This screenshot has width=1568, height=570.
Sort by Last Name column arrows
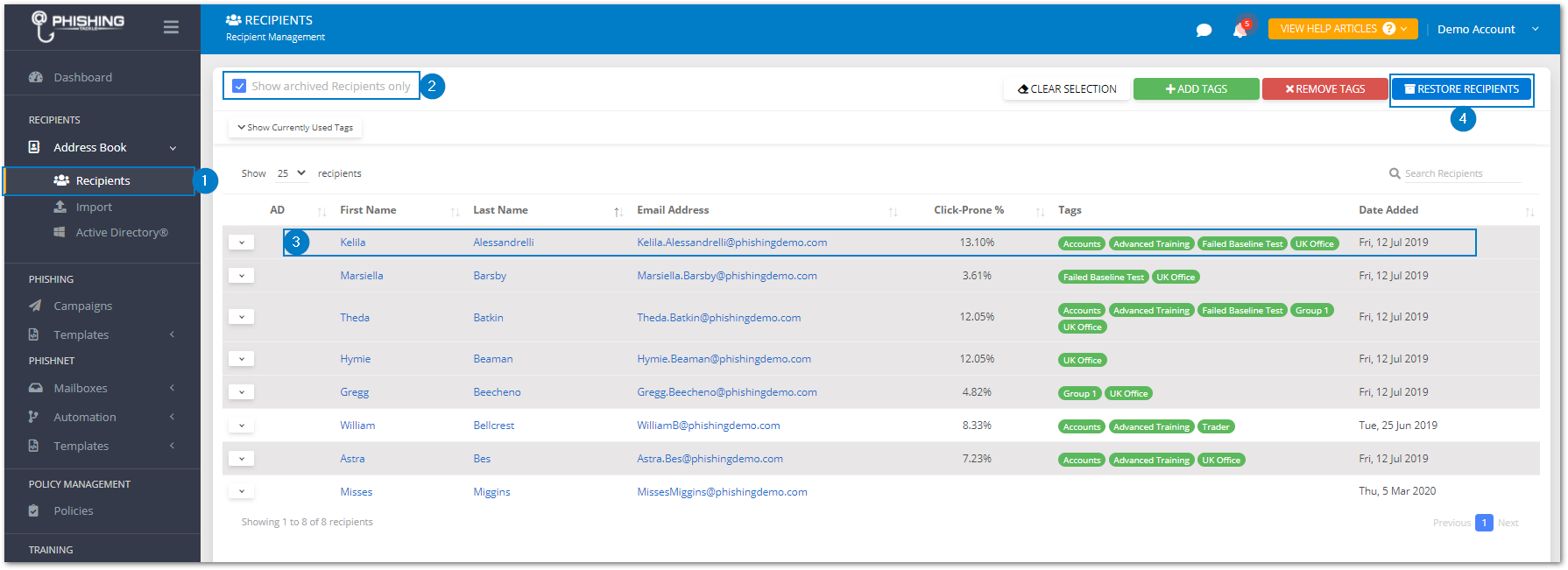618,211
